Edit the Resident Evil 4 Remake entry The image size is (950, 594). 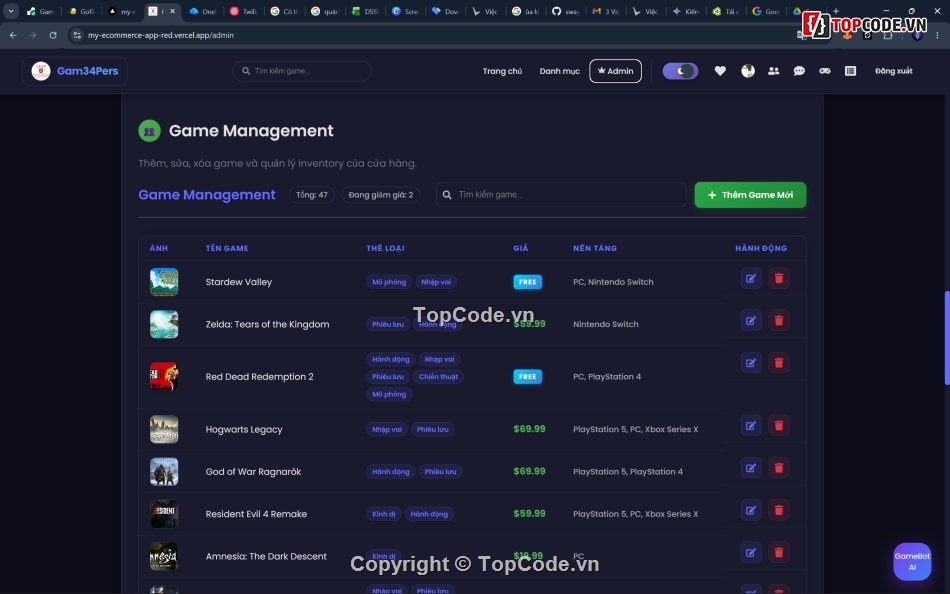[x=751, y=510]
